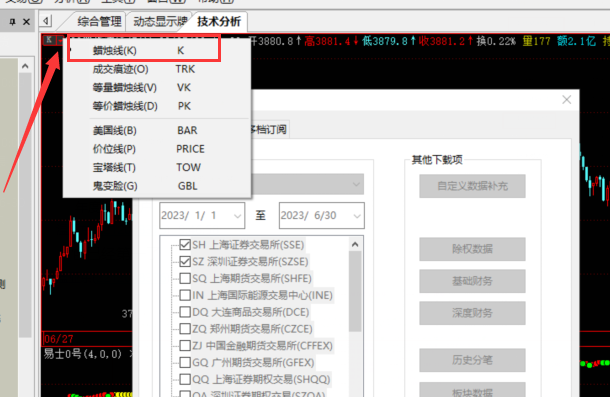Click the 开3880.8 value
This screenshot has height=397, width=610.
tap(270, 41)
